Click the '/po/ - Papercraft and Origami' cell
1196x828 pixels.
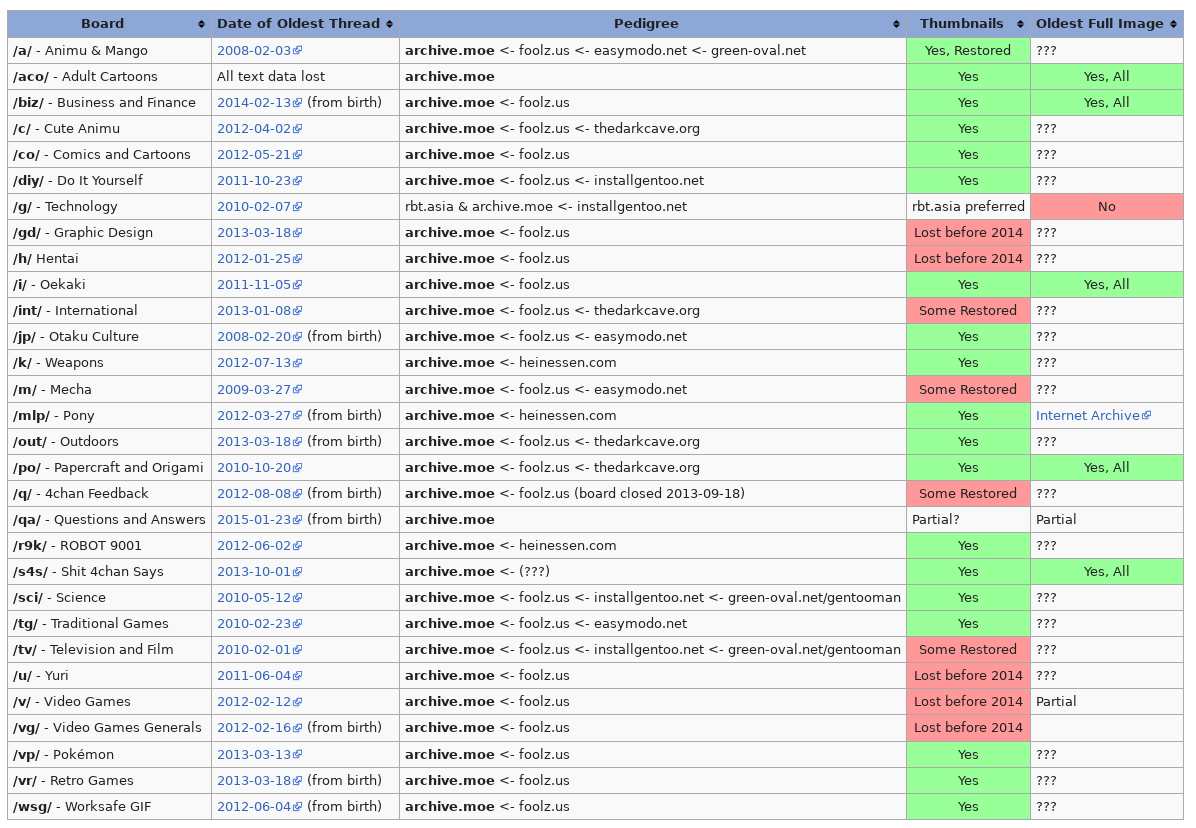109,467
